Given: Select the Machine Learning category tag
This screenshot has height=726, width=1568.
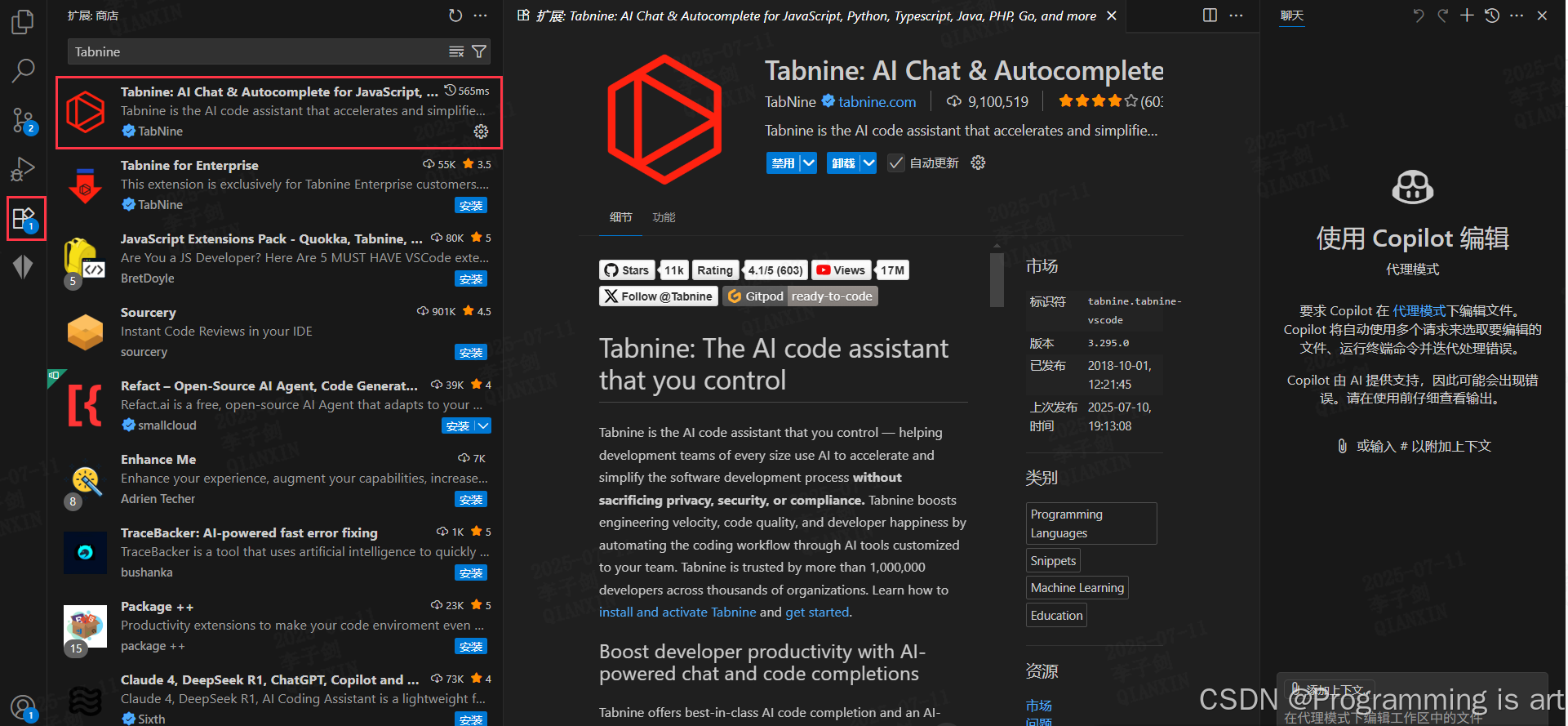Looking at the screenshot, I should (x=1077, y=588).
